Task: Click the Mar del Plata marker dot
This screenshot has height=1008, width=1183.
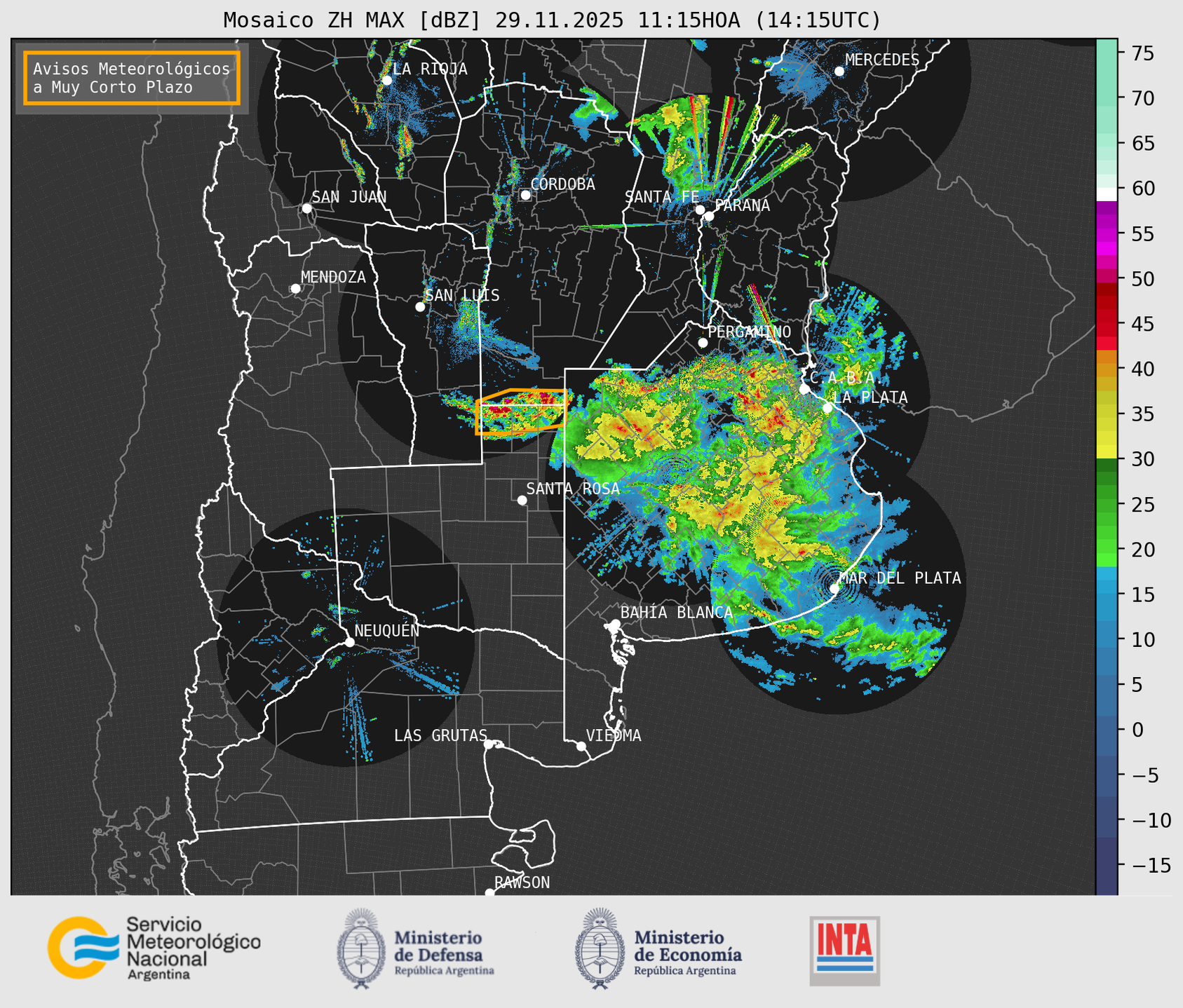Action: pos(834,588)
